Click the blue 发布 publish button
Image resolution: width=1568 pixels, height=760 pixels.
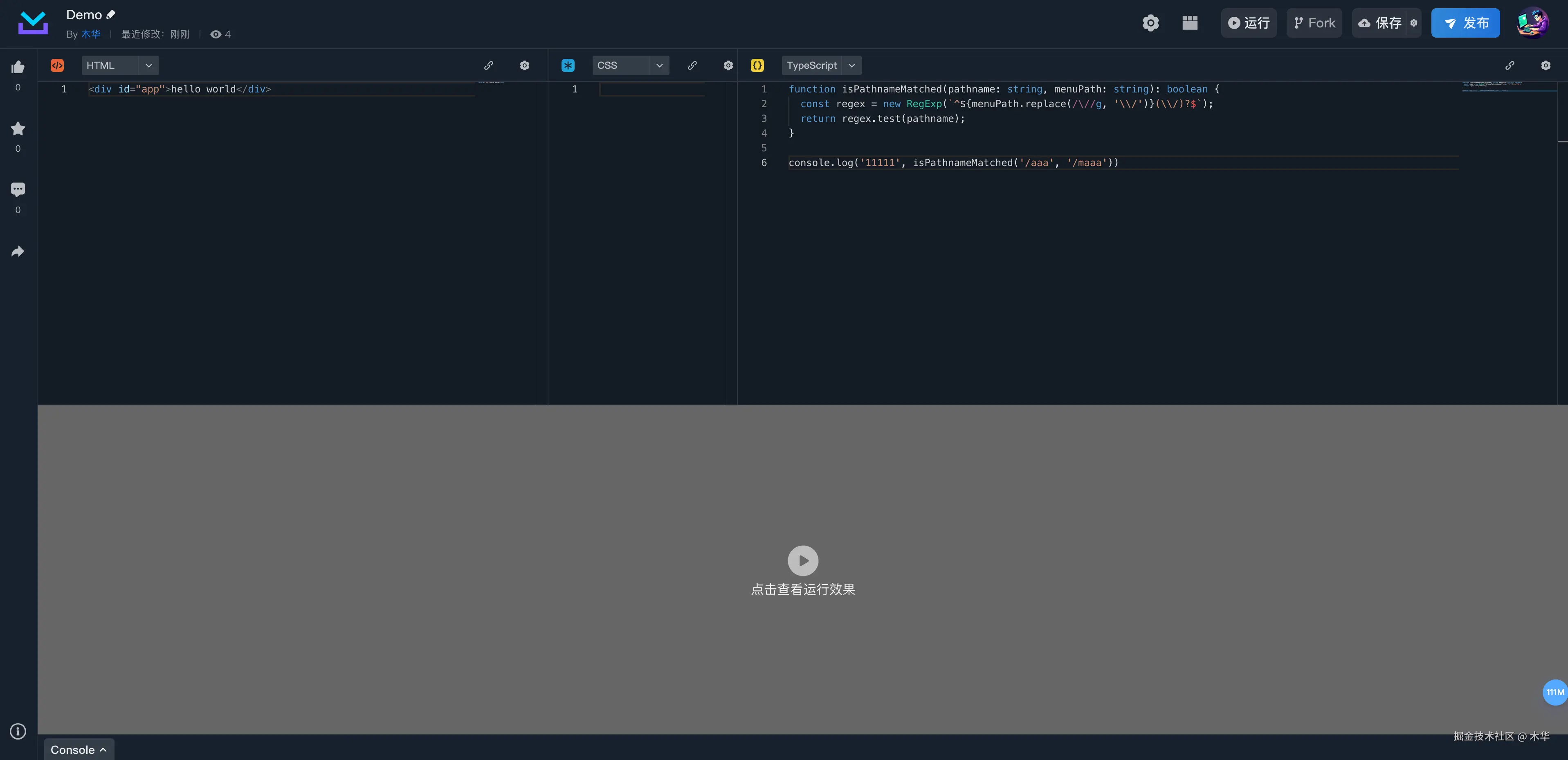click(1465, 23)
